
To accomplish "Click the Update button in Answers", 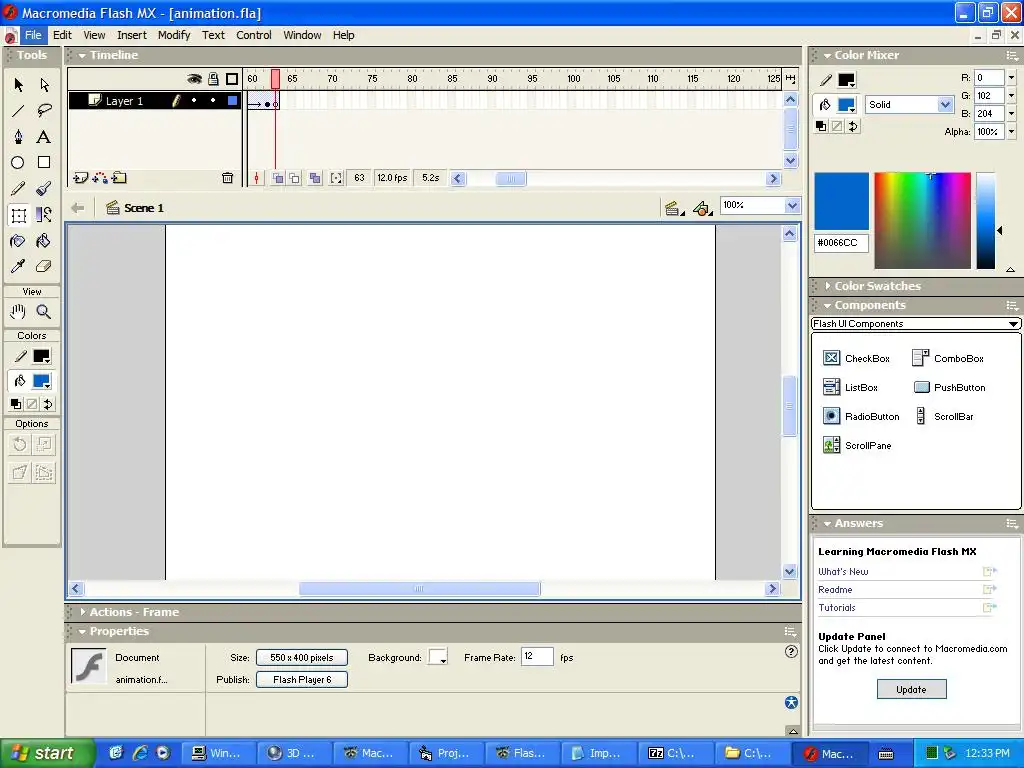I will tap(911, 690).
